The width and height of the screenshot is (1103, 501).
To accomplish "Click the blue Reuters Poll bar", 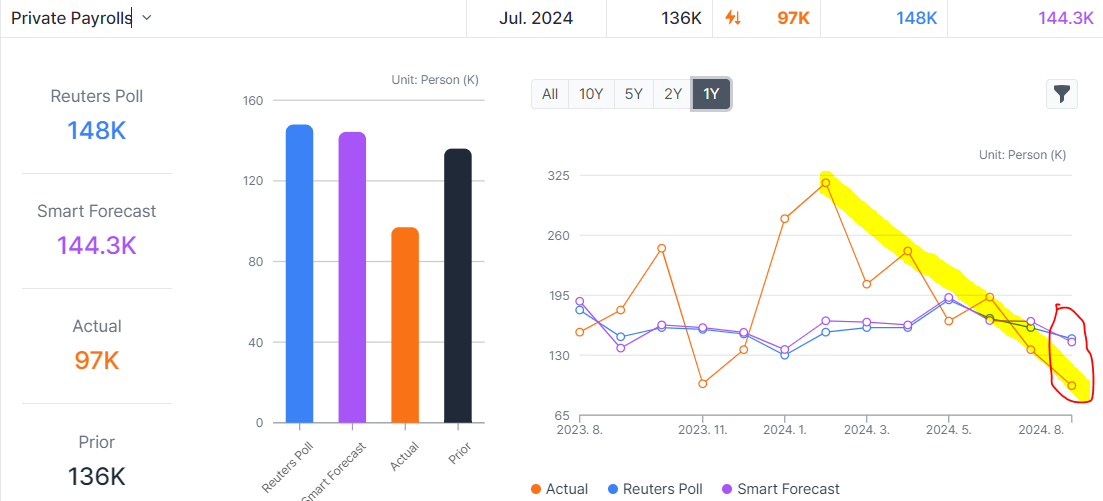I will point(299,273).
